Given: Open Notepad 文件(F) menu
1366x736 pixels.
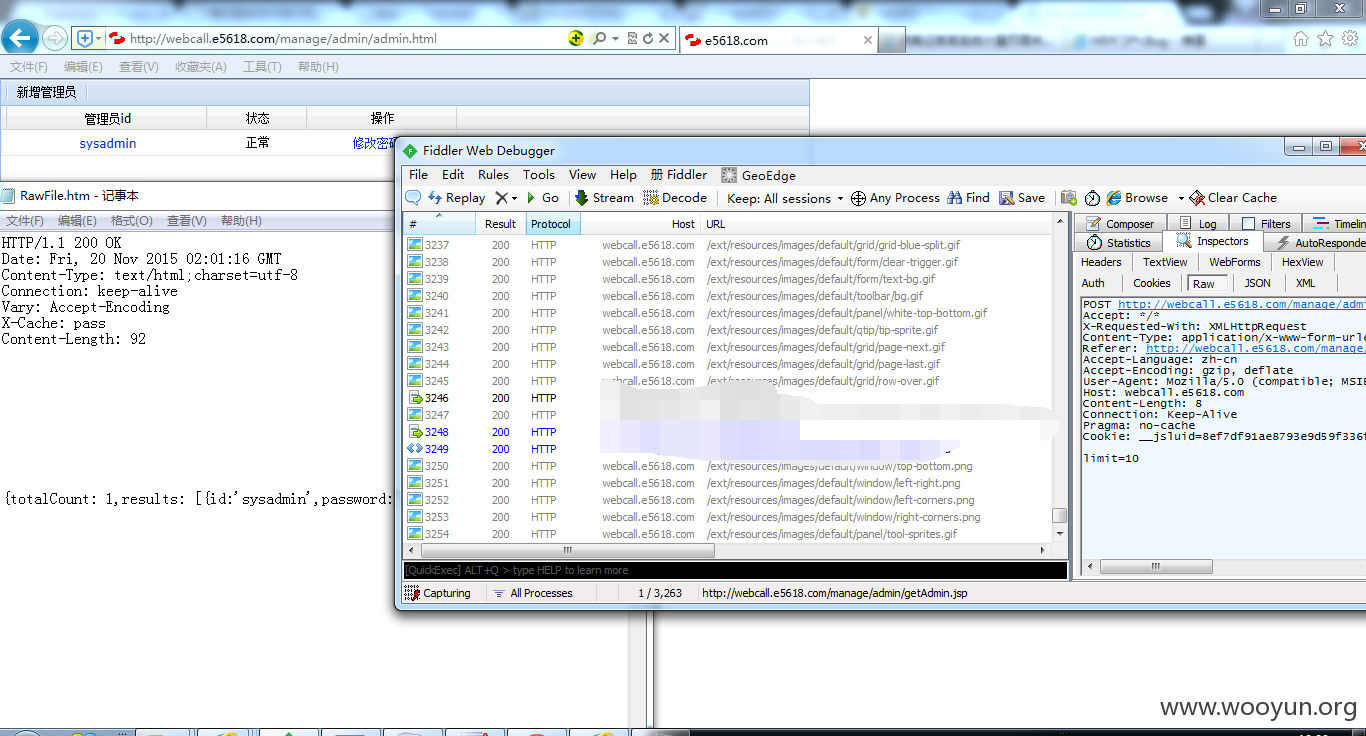Looking at the screenshot, I should tap(25, 221).
